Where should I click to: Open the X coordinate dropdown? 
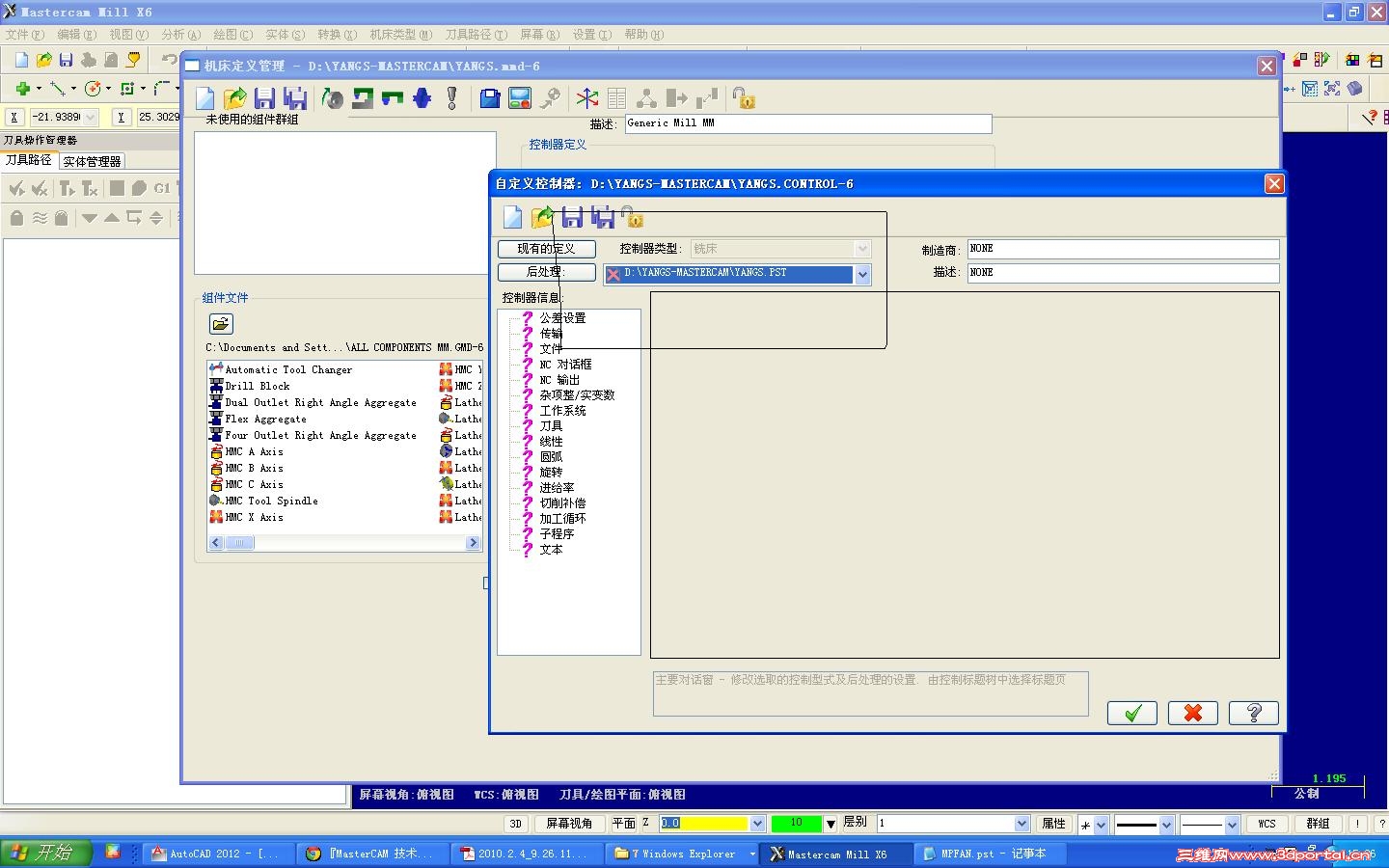91,117
